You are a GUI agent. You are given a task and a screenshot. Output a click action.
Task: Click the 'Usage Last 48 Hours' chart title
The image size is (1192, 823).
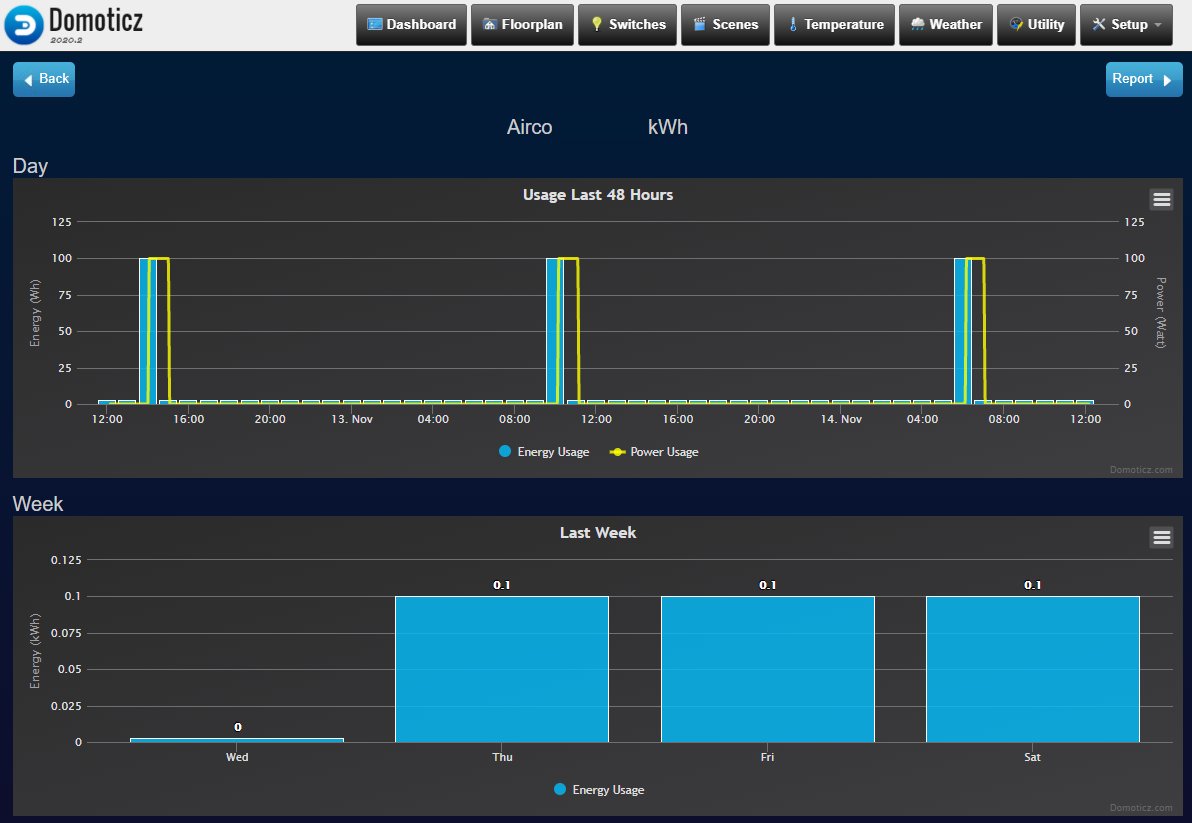pos(598,195)
